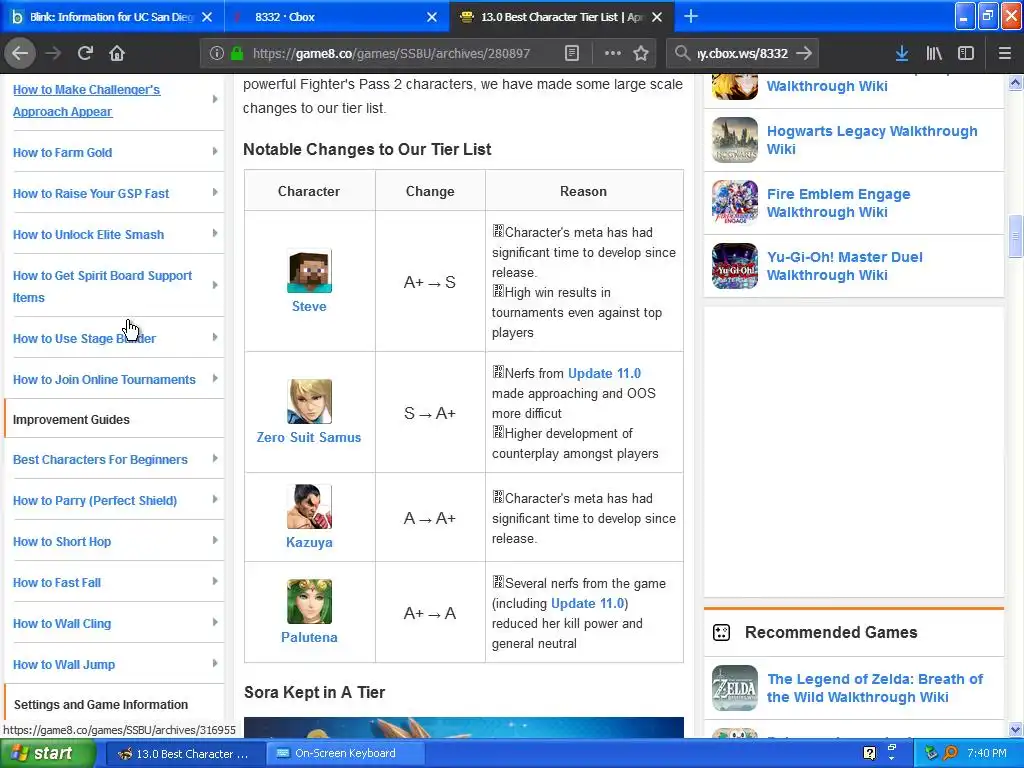This screenshot has width=1024, height=768.
Task: Click the search go arrow
Action: point(804,53)
